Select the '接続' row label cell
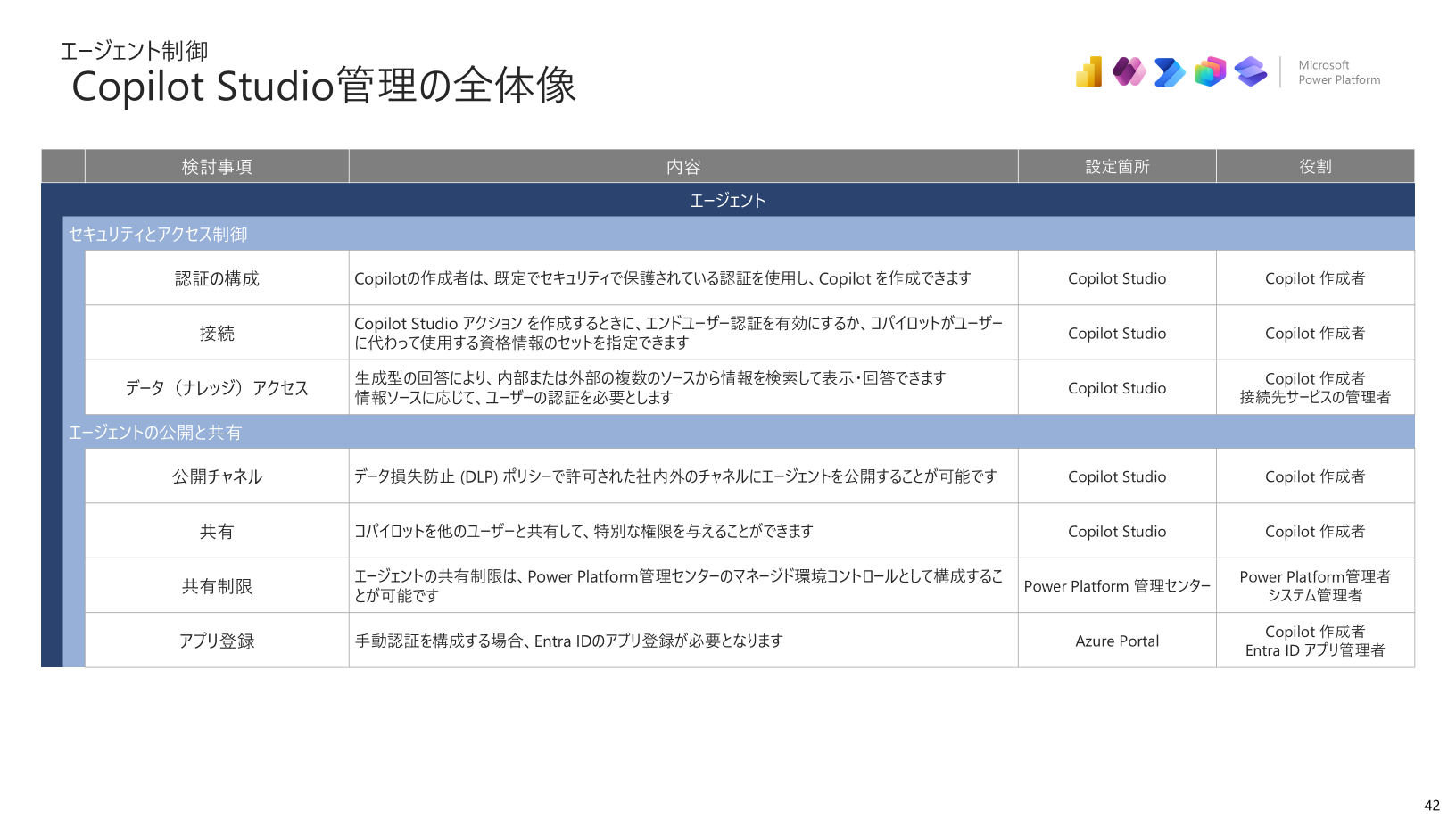The image size is (1456, 819). (217, 333)
